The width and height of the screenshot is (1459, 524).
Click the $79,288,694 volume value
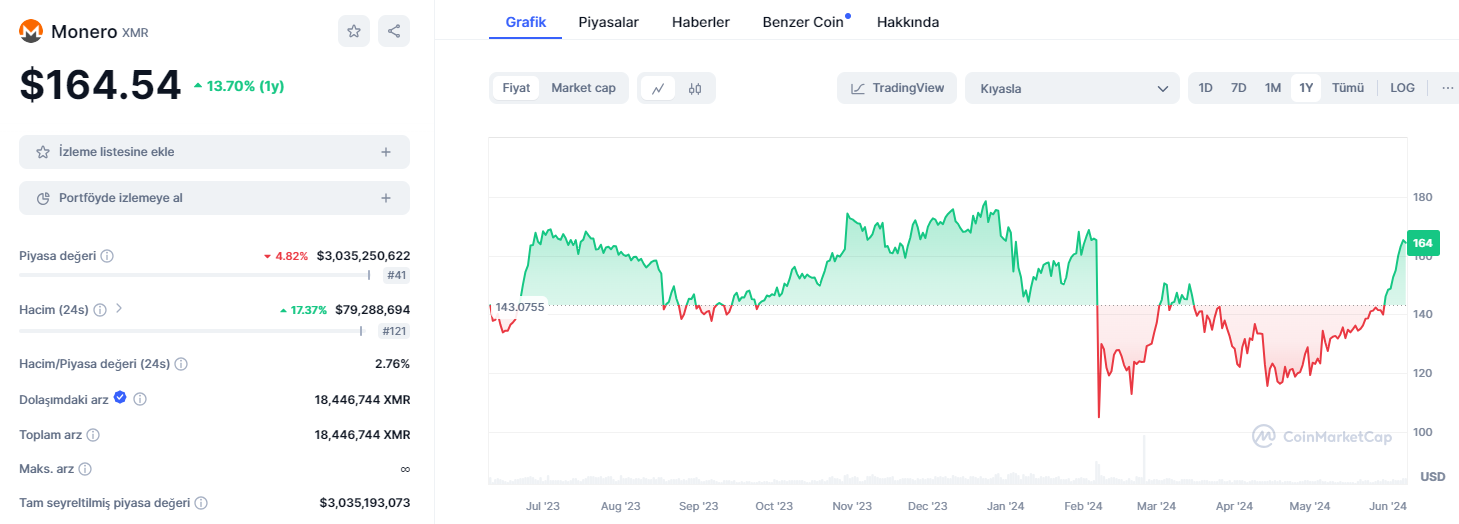372,310
